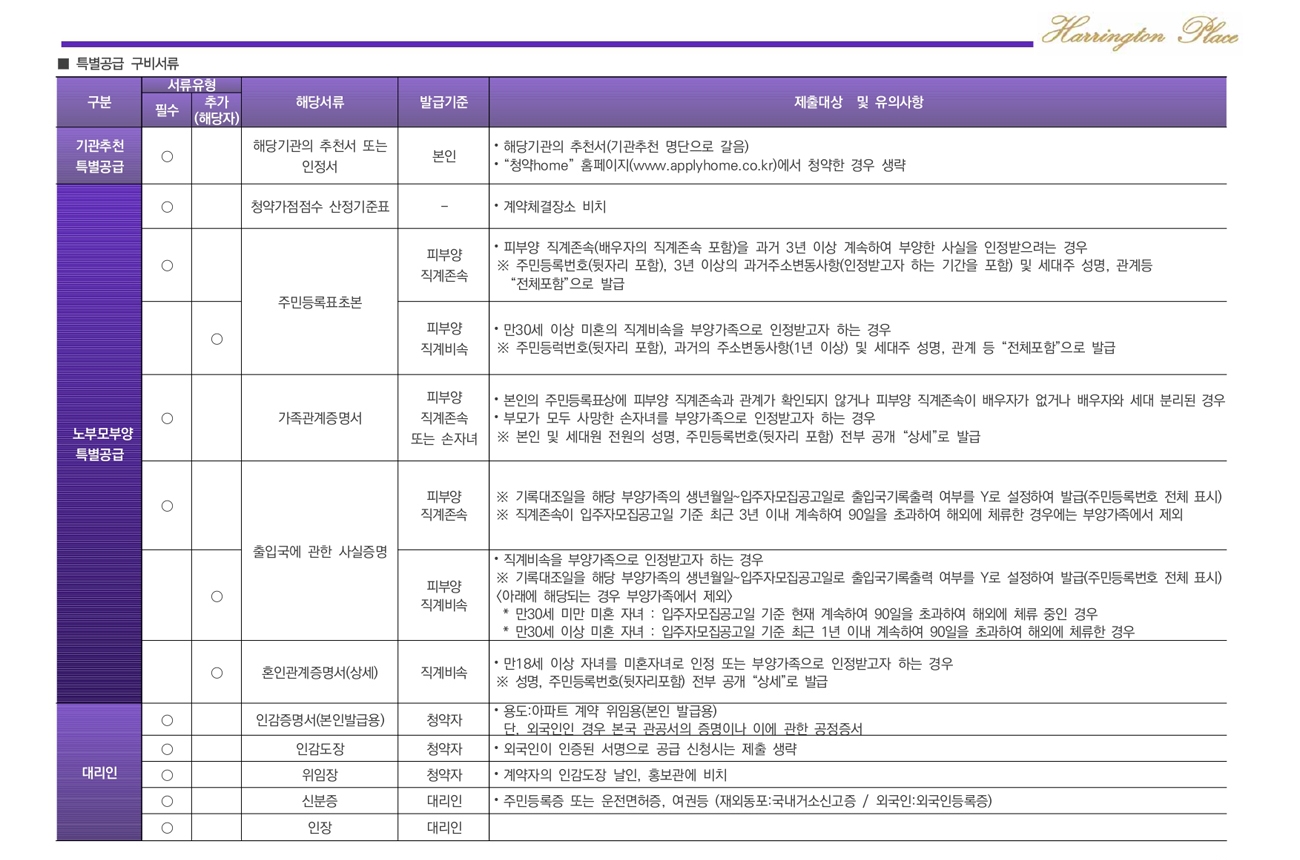Click the '만30세 미만 미혼 자녀' line
1300x860 pixels.
click(800, 614)
